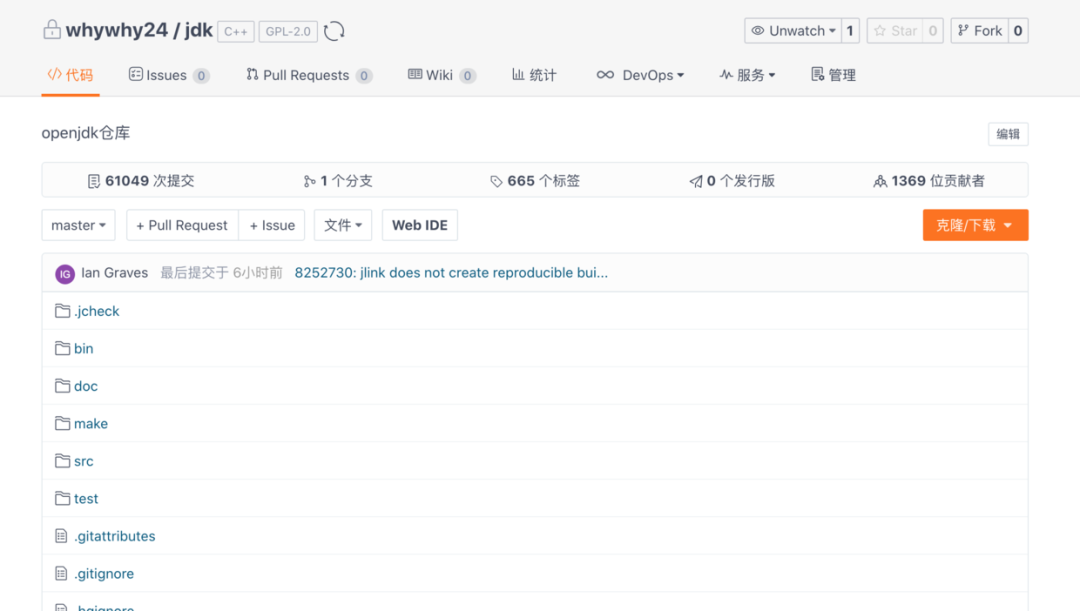Open the master branch dropdown

coord(79,225)
